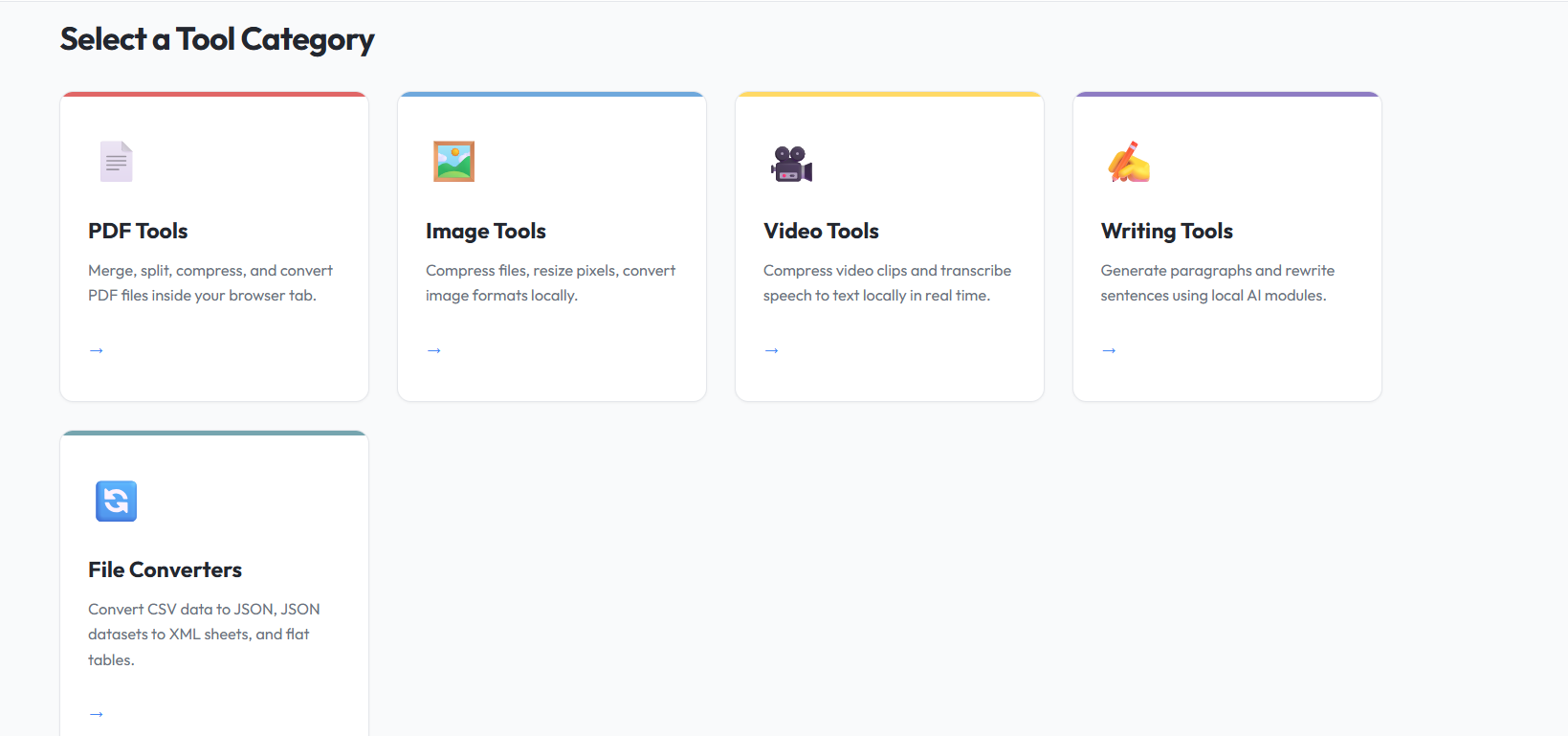The width and height of the screenshot is (1568, 736).
Task: Click the Writing Tools hand-with-pen icon
Action: (x=1129, y=162)
